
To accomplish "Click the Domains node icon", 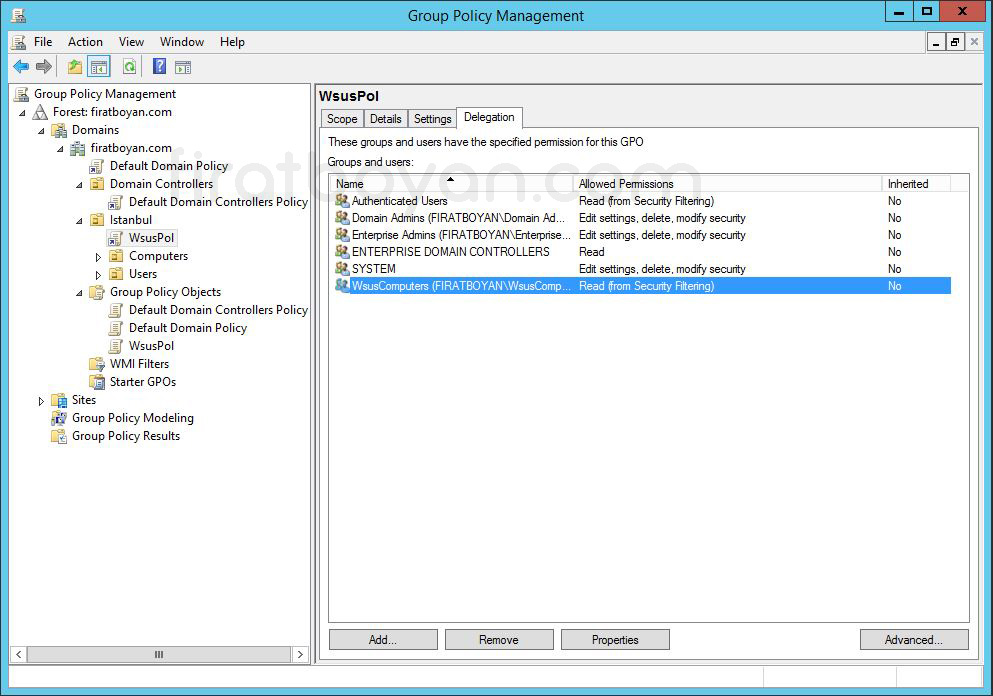I will pos(60,130).
